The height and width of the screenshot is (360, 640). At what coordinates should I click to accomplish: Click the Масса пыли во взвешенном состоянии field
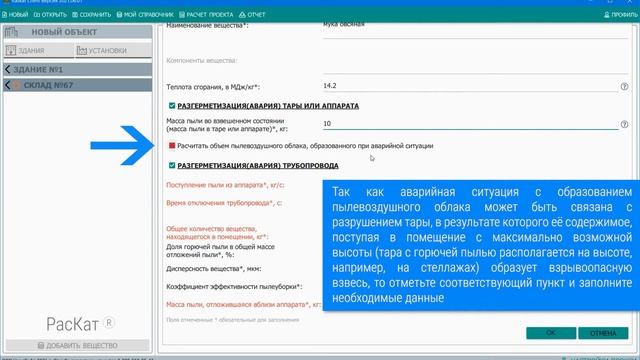470,124
